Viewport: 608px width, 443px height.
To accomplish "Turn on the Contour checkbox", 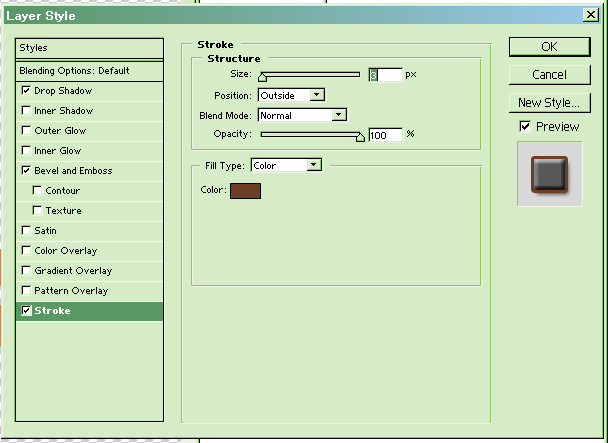I will point(38,191).
